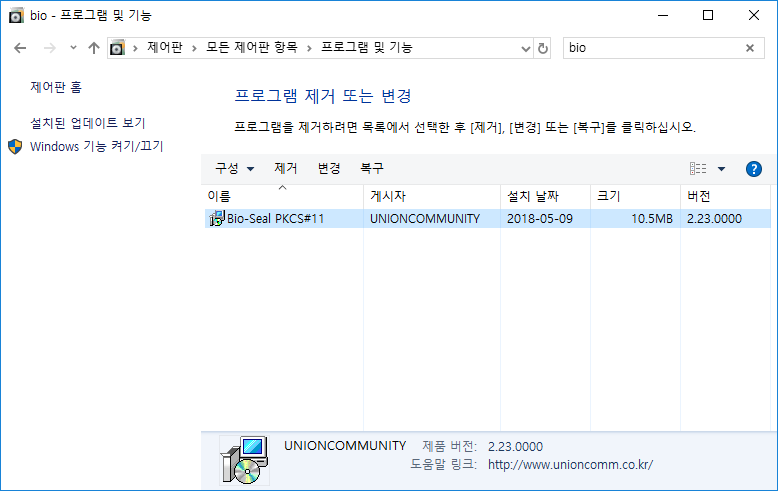Select Bio-Seal PKCS#11 program entry
778x491 pixels.
click(488, 219)
